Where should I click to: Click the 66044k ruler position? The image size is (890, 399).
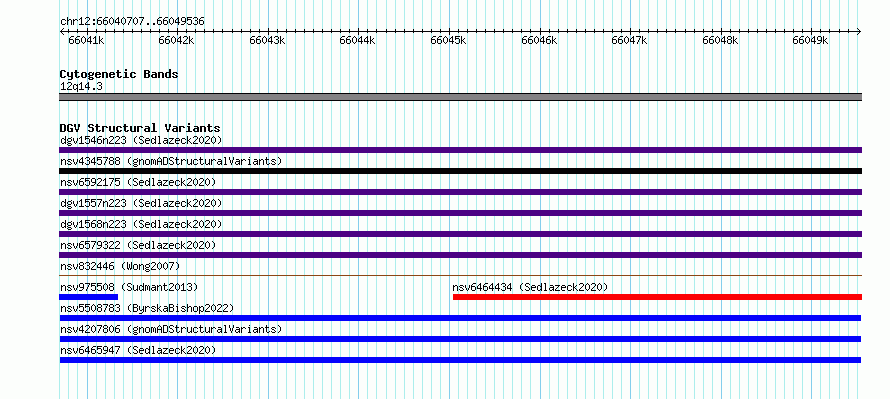(x=358, y=40)
